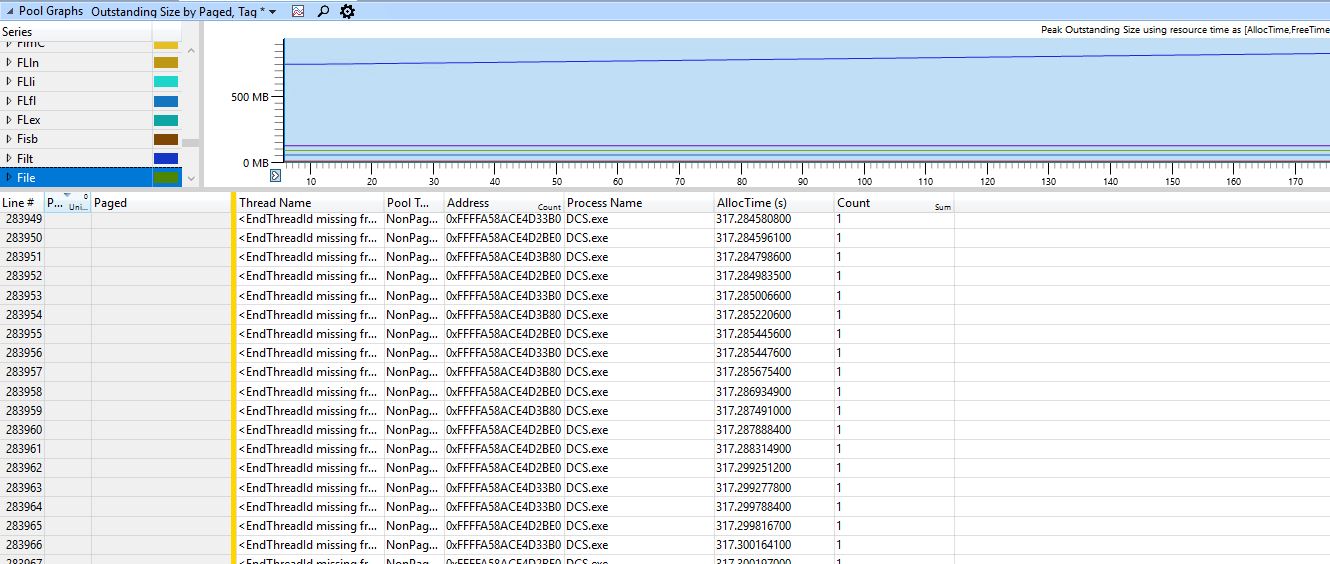Image resolution: width=1330 pixels, height=564 pixels.
Task: Click the address cell in row 283951
Action: (x=504, y=257)
